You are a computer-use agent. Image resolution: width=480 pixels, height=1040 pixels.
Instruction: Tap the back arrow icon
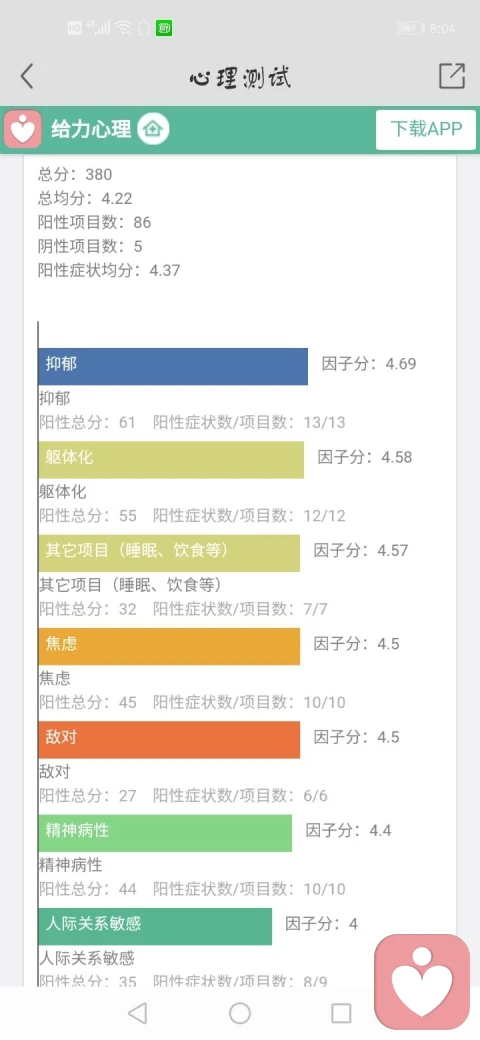27,77
